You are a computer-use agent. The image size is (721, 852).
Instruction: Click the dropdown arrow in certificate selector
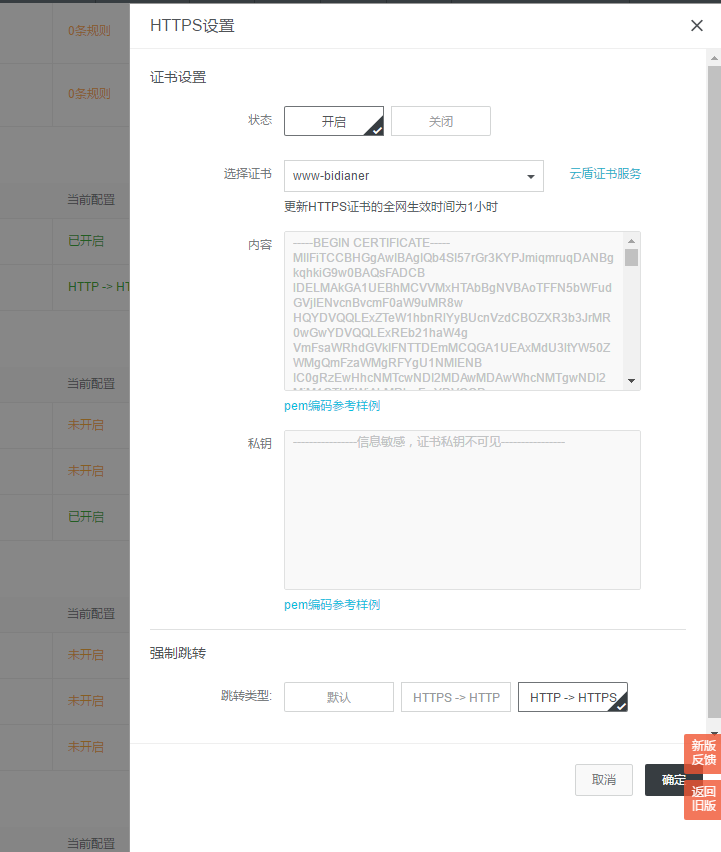[x=531, y=177]
